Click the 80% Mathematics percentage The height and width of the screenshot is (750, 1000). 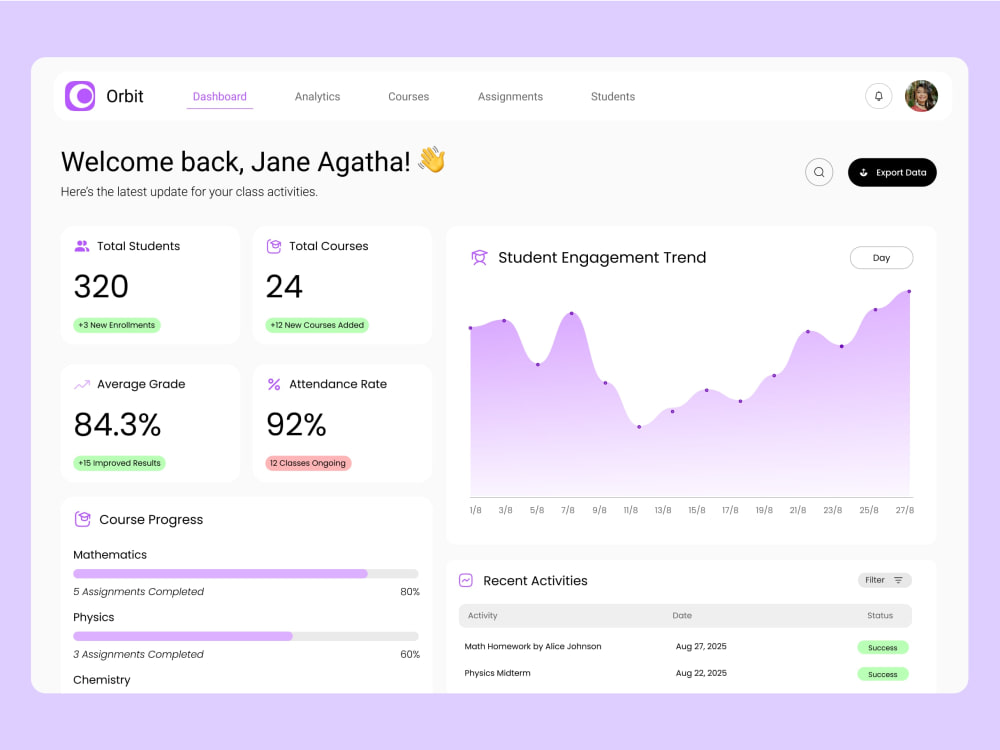tap(409, 592)
